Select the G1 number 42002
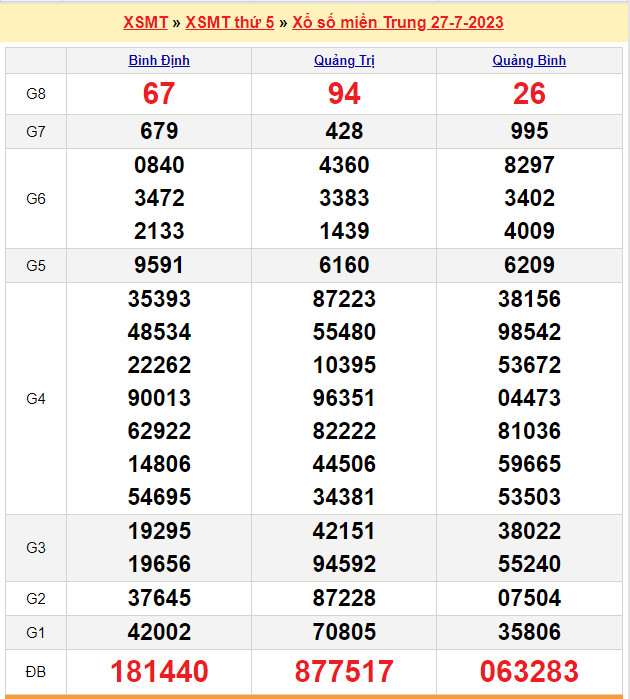 [159, 632]
